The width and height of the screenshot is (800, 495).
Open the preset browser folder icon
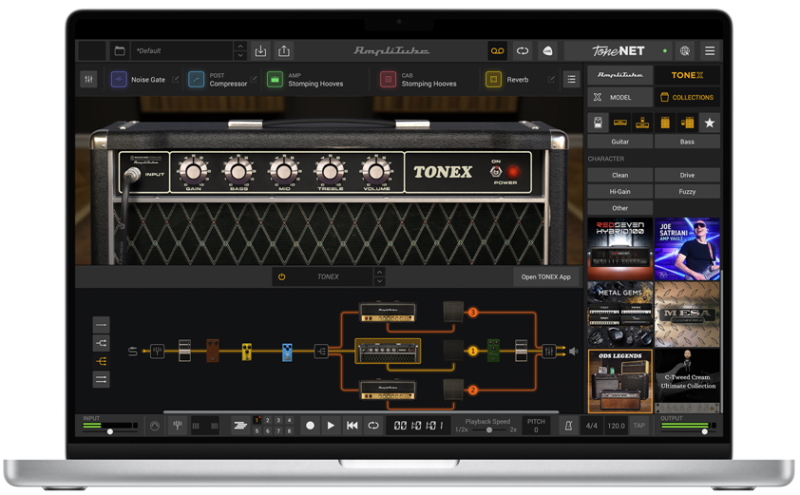coord(119,51)
